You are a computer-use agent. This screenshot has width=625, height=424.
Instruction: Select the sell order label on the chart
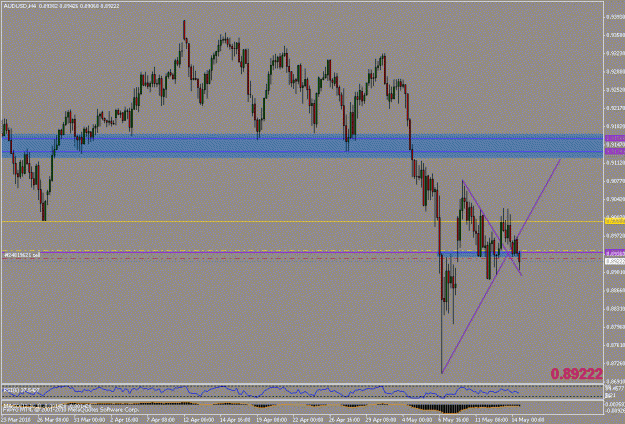22,254
